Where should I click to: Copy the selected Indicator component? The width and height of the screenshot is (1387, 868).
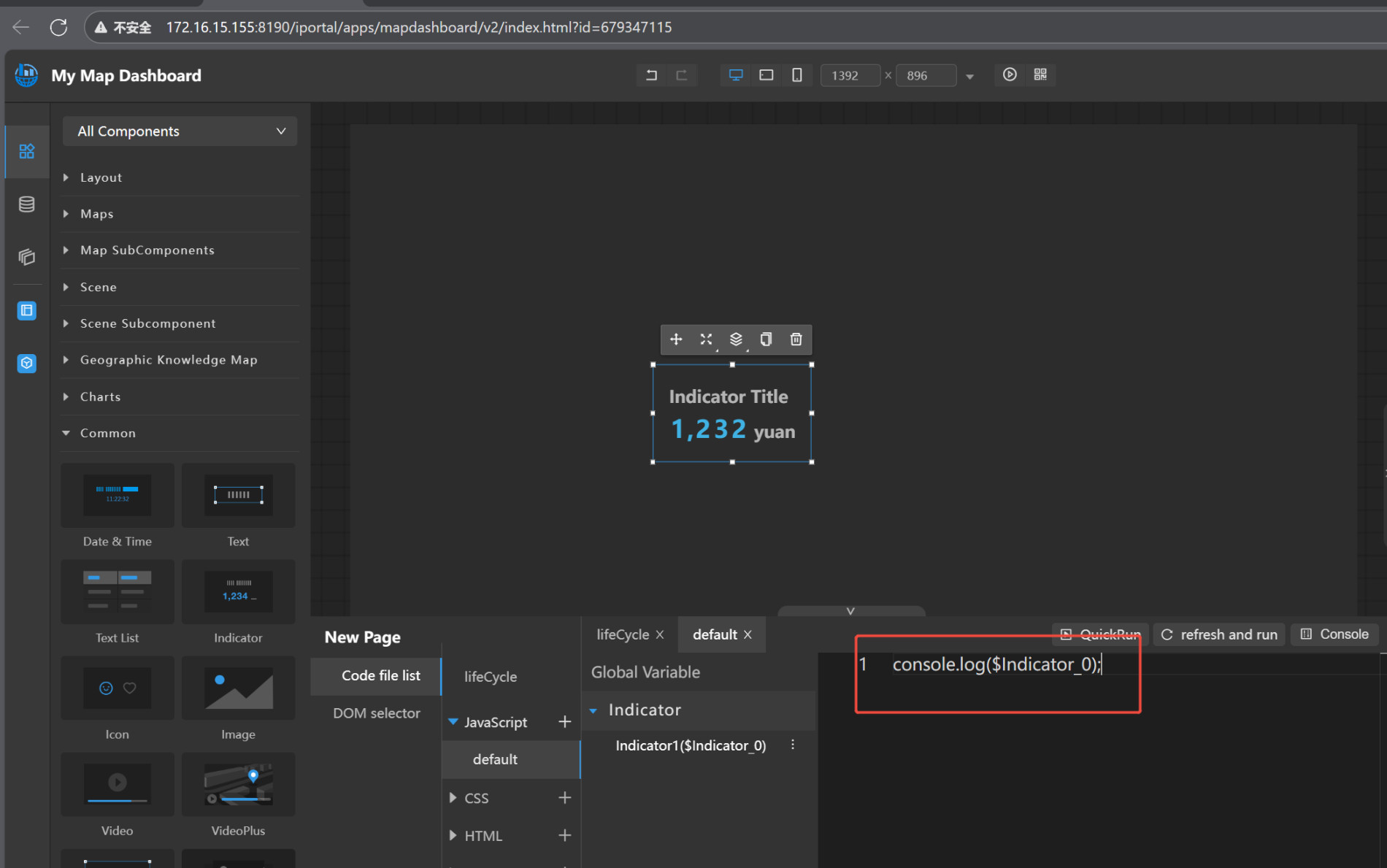pyautogui.click(x=766, y=339)
